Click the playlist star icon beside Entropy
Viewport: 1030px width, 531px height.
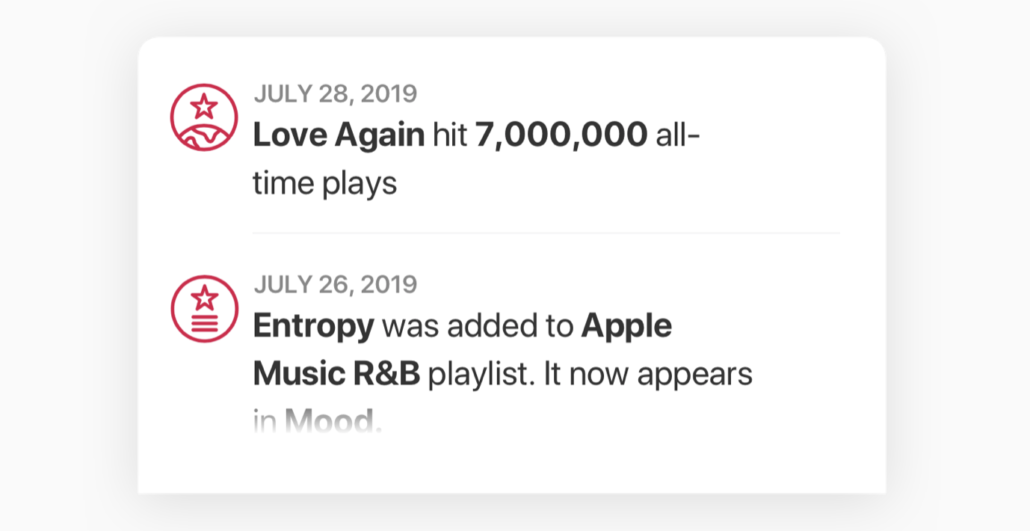205,308
